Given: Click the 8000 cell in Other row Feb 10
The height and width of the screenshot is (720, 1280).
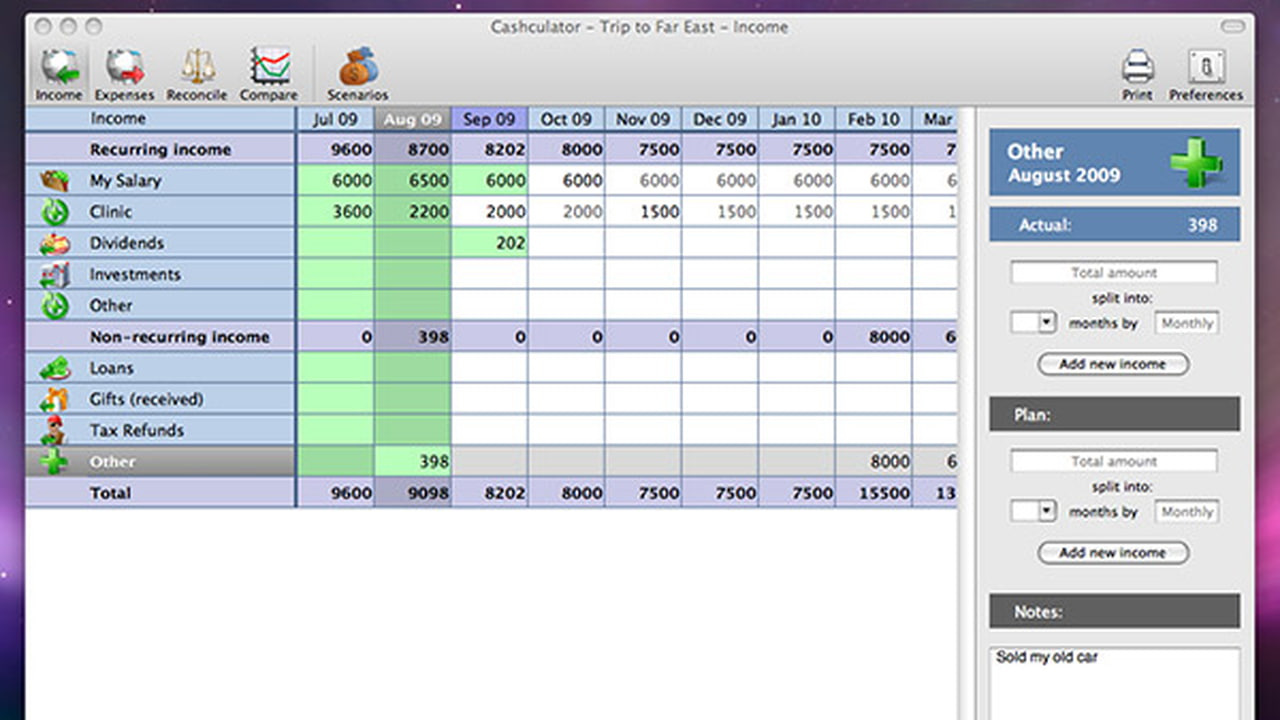Looking at the screenshot, I should (874, 462).
